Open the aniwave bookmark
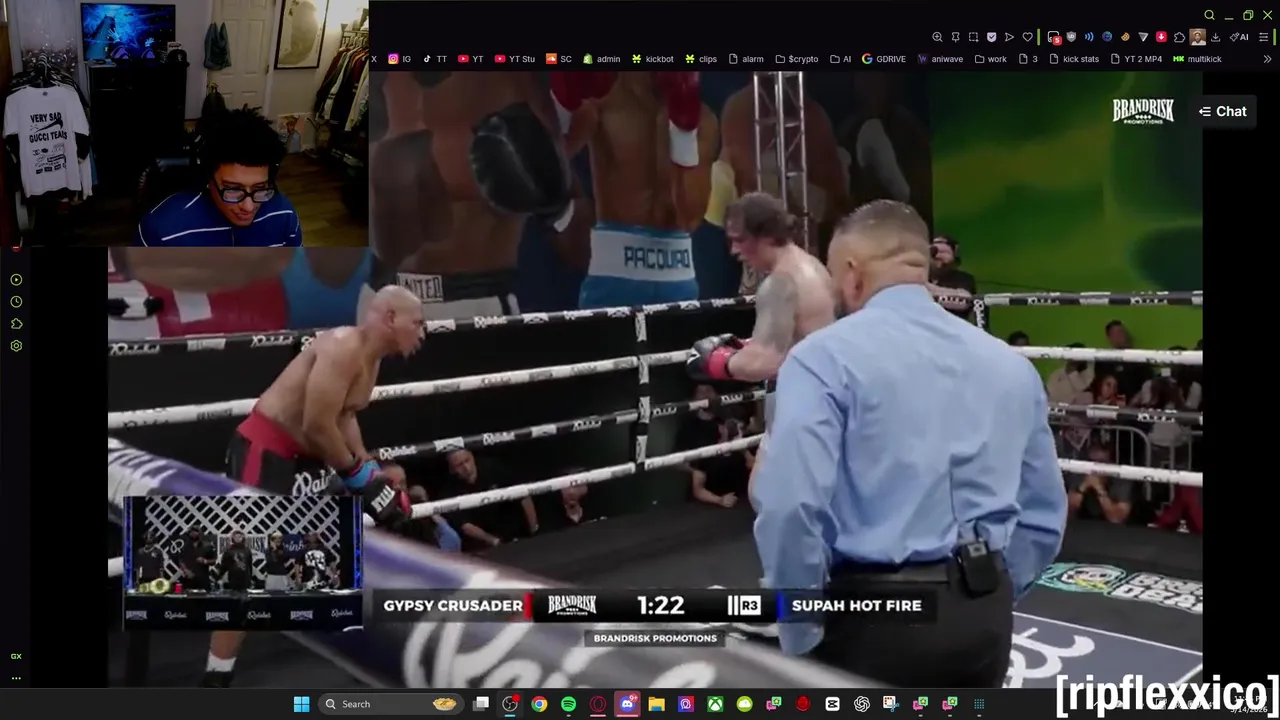The height and width of the screenshot is (720, 1280). [x=940, y=59]
